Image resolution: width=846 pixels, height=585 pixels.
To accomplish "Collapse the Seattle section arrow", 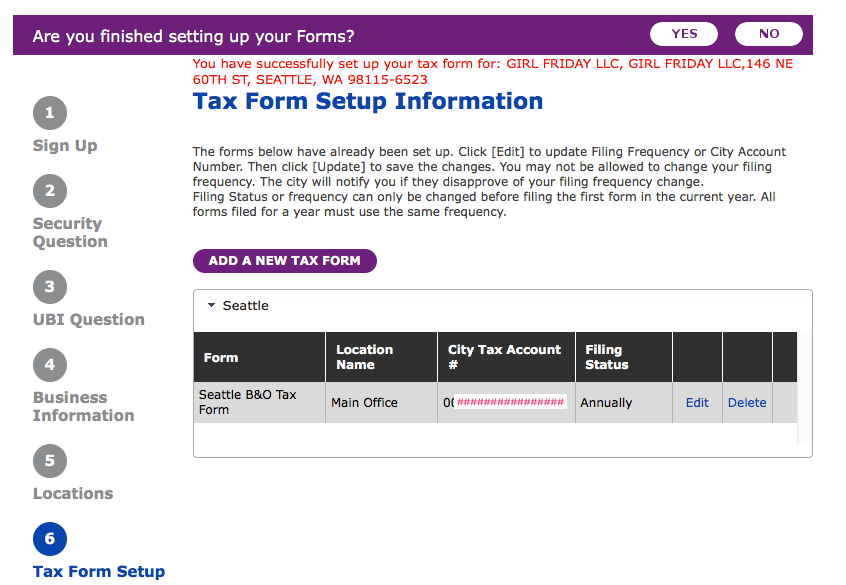I will pos(212,305).
